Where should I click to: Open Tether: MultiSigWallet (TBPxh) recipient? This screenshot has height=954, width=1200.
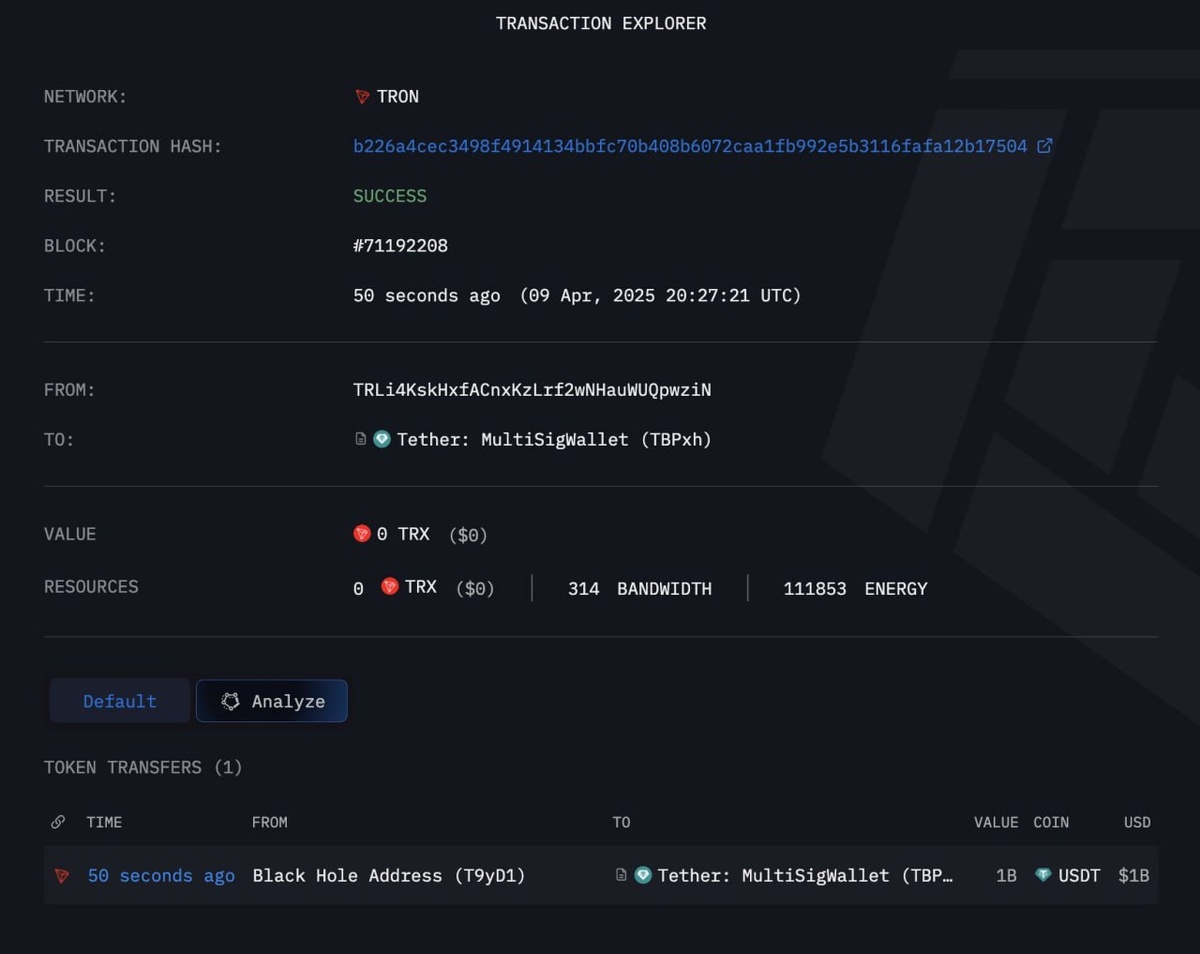(x=554, y=439)
